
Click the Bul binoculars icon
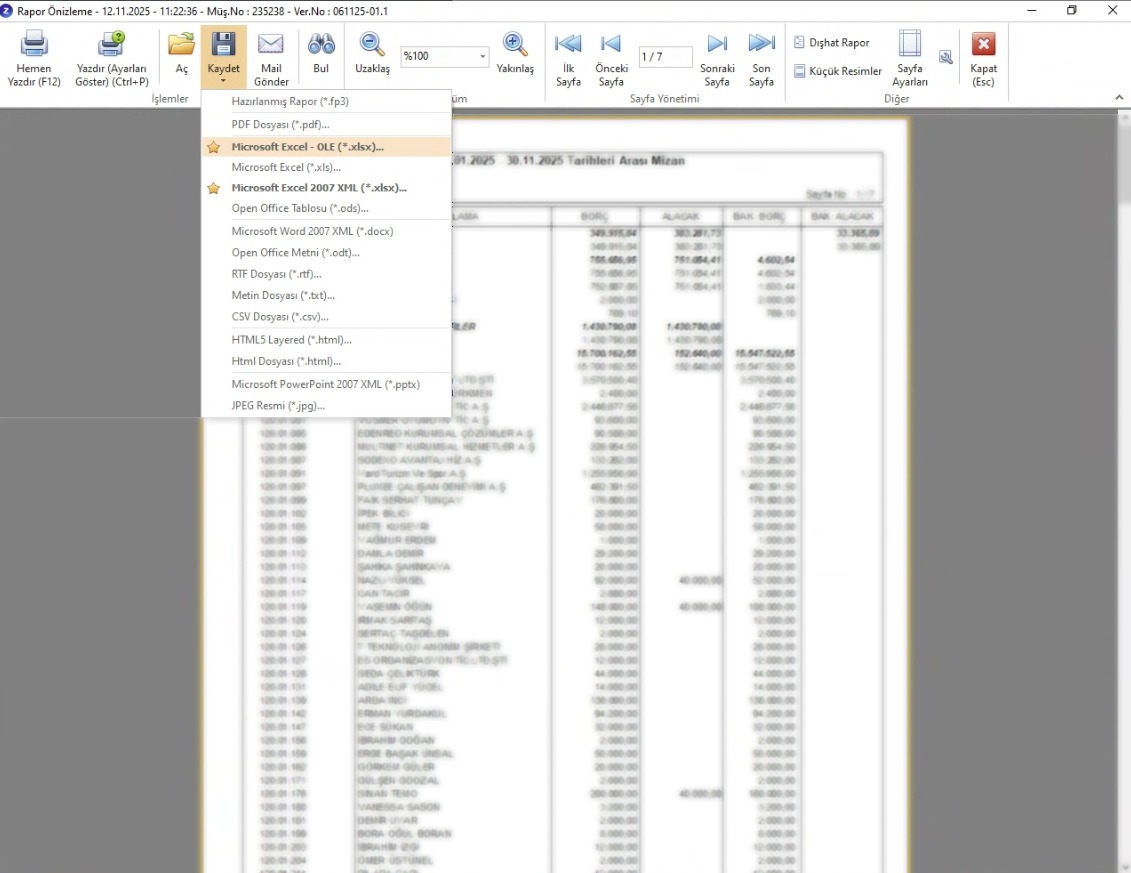pyautogui.click(x=321, y=46)
